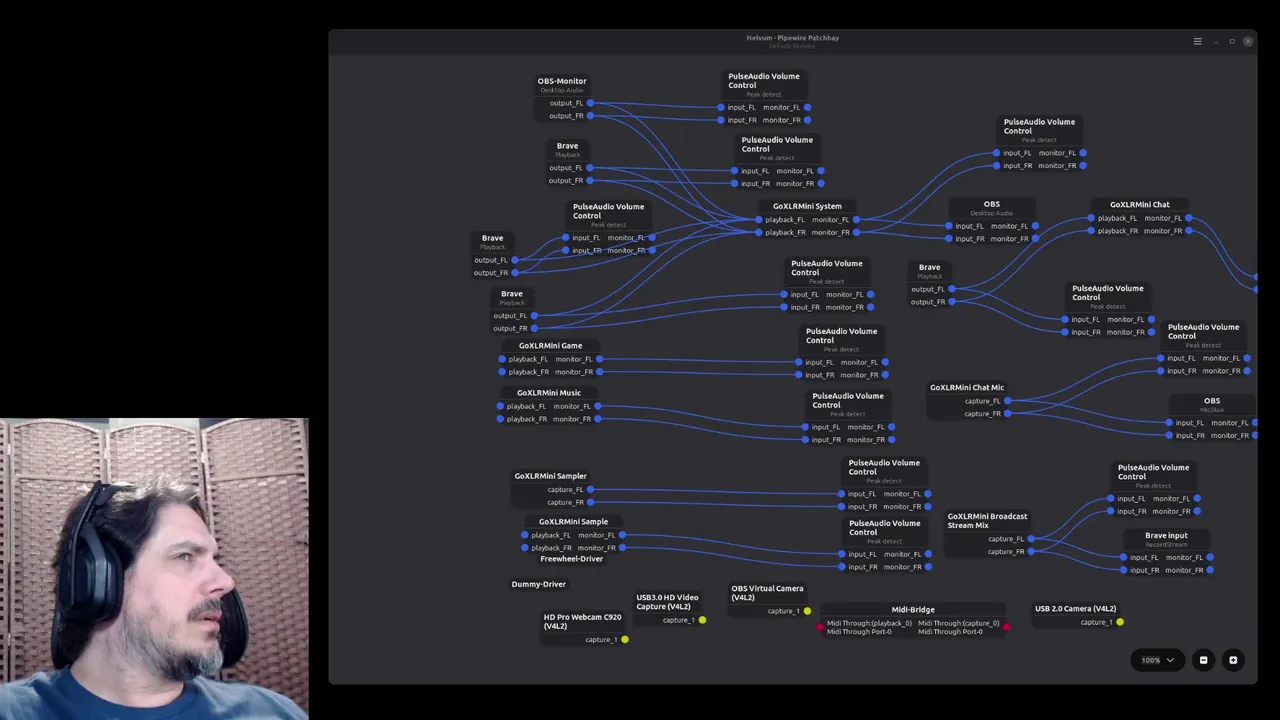Click HD Pro Webcam C920 yellow capture_1 port
Screen dimensions: 1280x720
[625, 640]
